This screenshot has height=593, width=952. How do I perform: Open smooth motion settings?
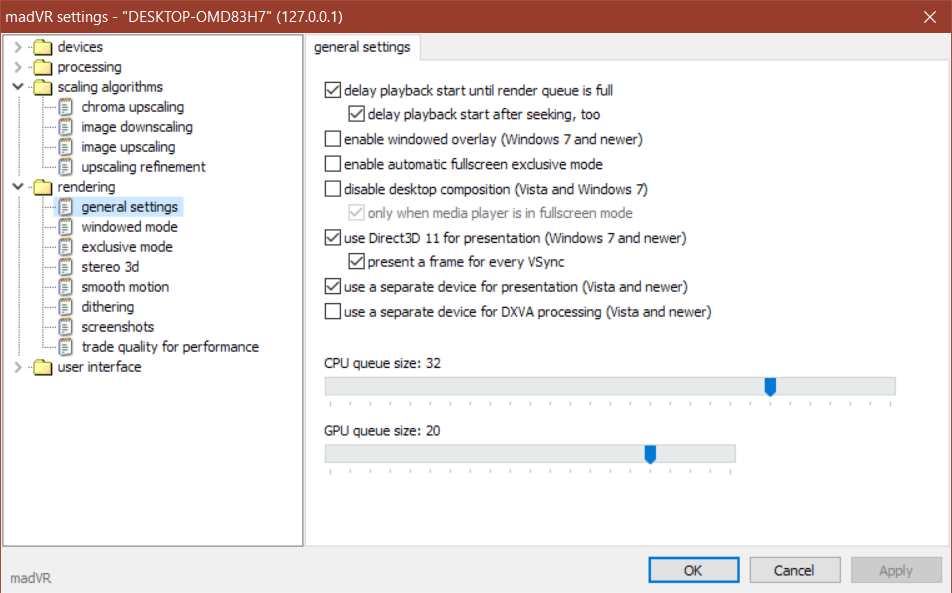pyautogui.click(x=125, y=287)
